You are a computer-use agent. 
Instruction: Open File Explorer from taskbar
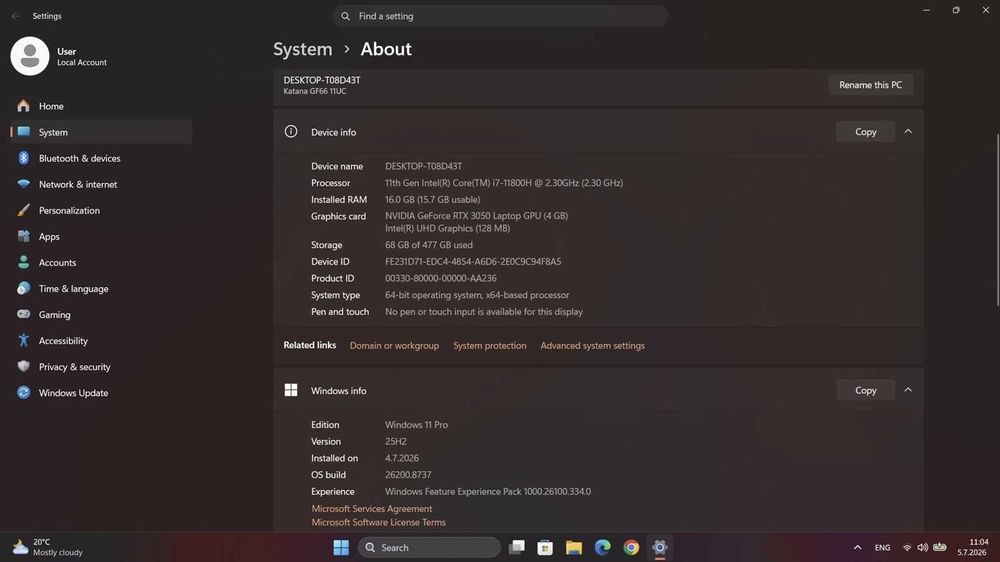574,547
